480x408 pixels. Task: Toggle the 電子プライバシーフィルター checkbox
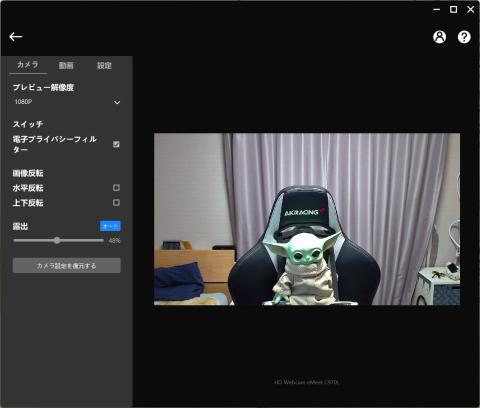(x=116, y=144)
